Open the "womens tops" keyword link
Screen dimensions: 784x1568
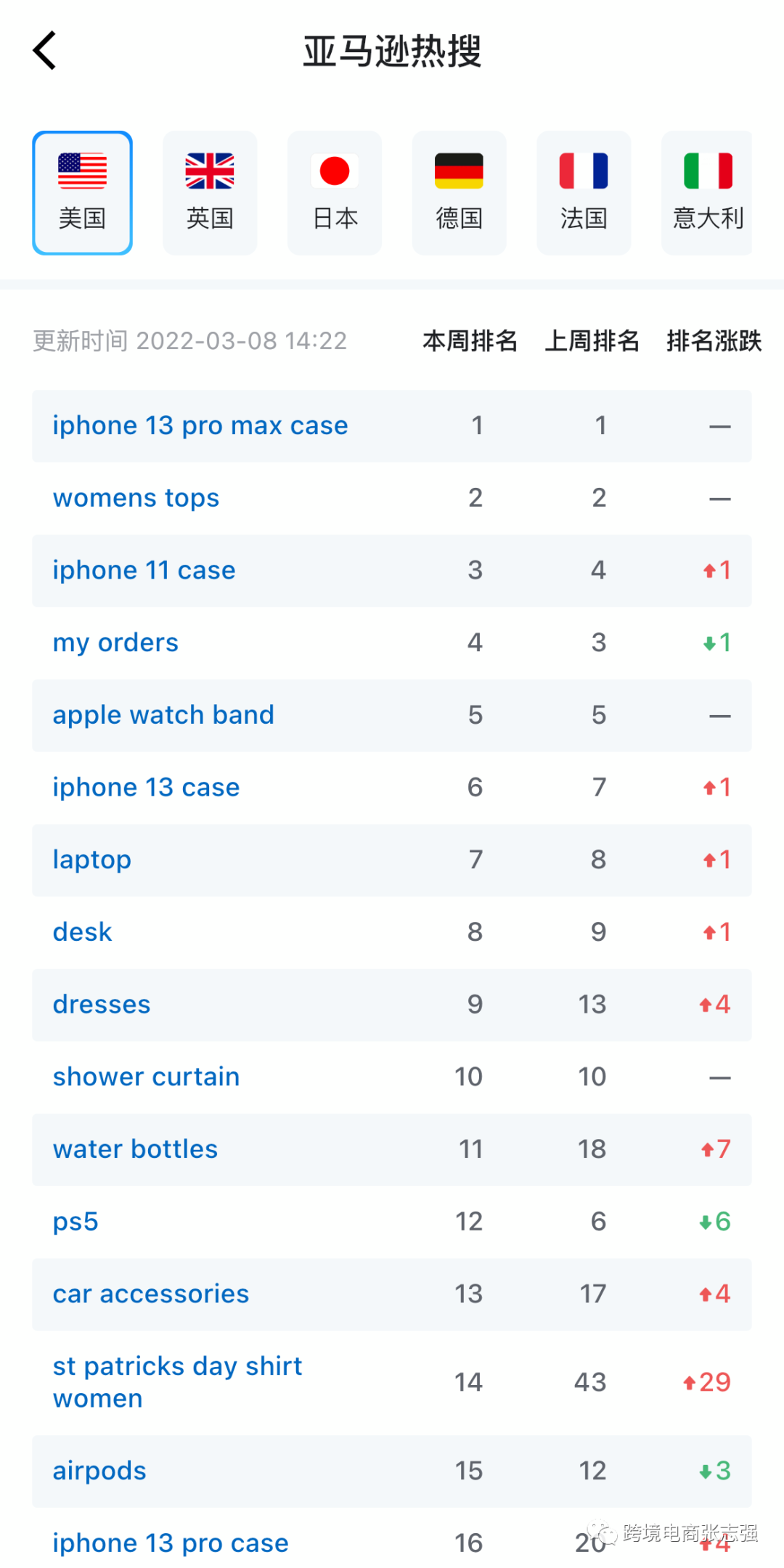[136, 498]
